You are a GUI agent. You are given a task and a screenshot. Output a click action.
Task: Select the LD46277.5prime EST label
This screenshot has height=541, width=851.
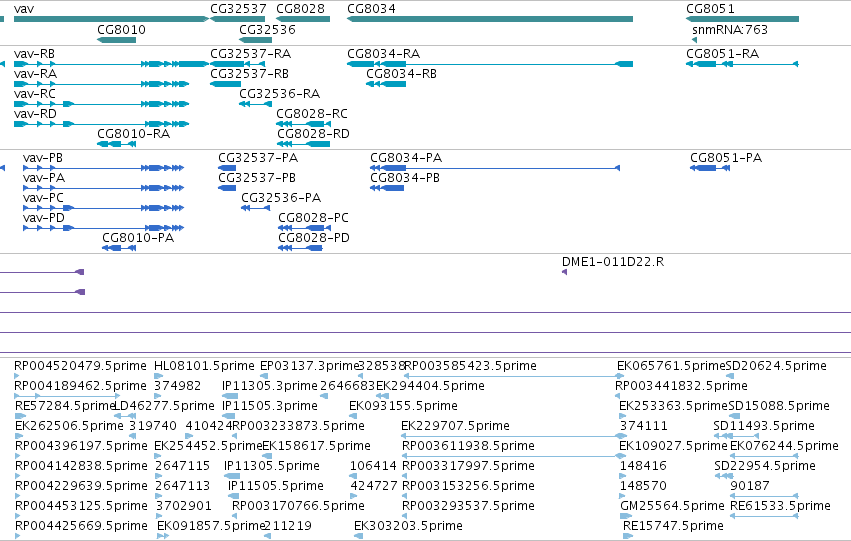click(164, 406)
